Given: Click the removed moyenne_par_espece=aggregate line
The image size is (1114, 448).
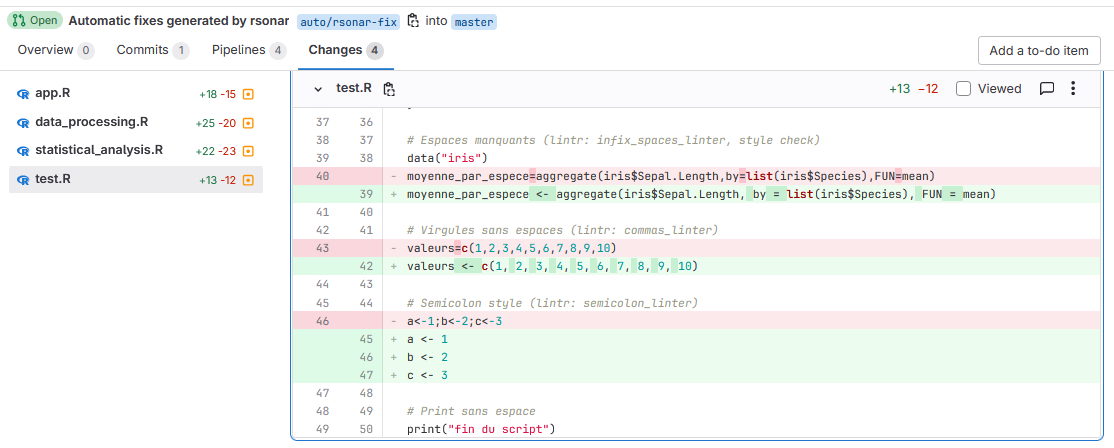Looking at the screenshot, I should pos(670,176).
